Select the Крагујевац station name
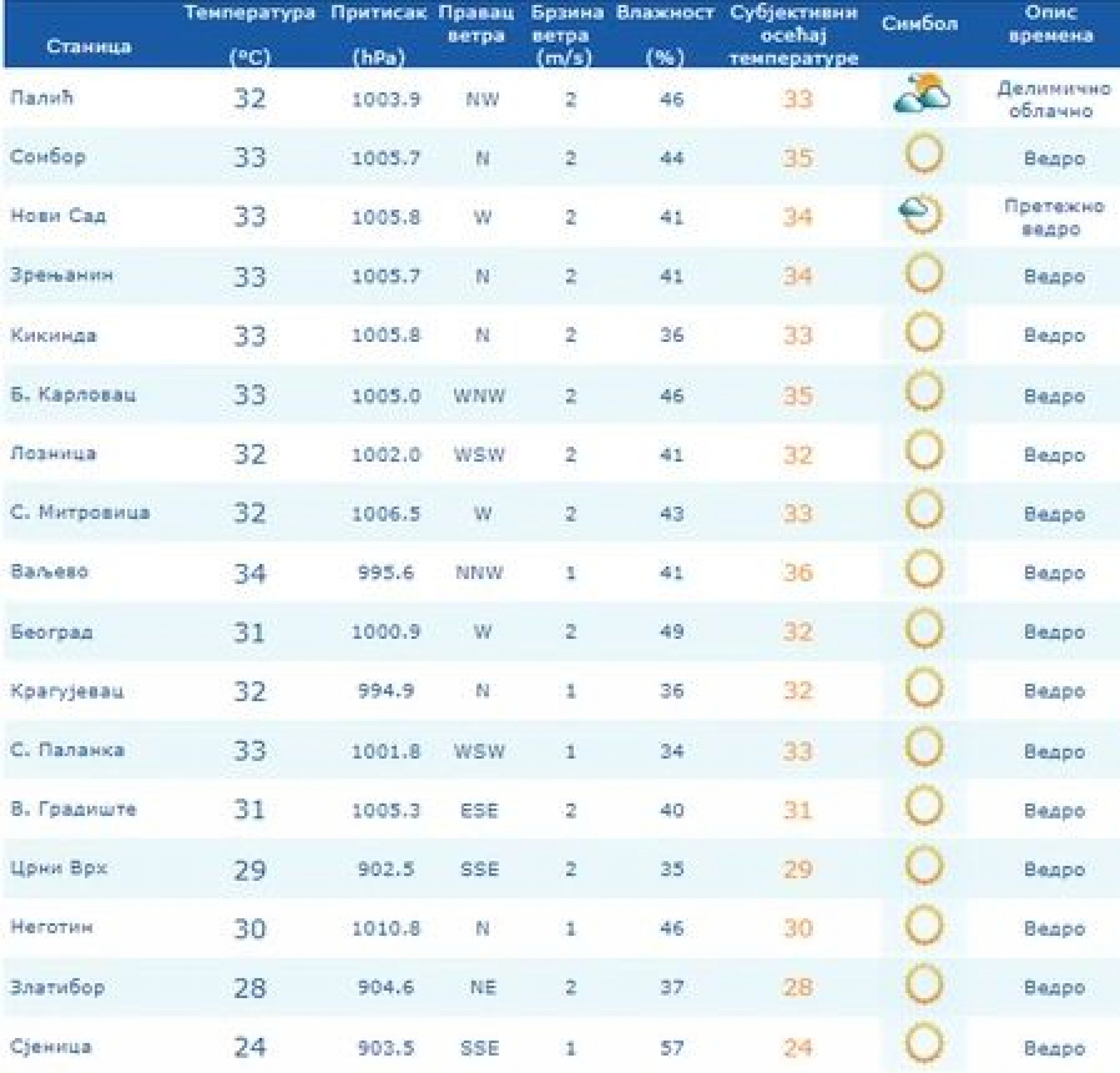The width and height of the screenshot is (1120, 1073). coord(67,691)
